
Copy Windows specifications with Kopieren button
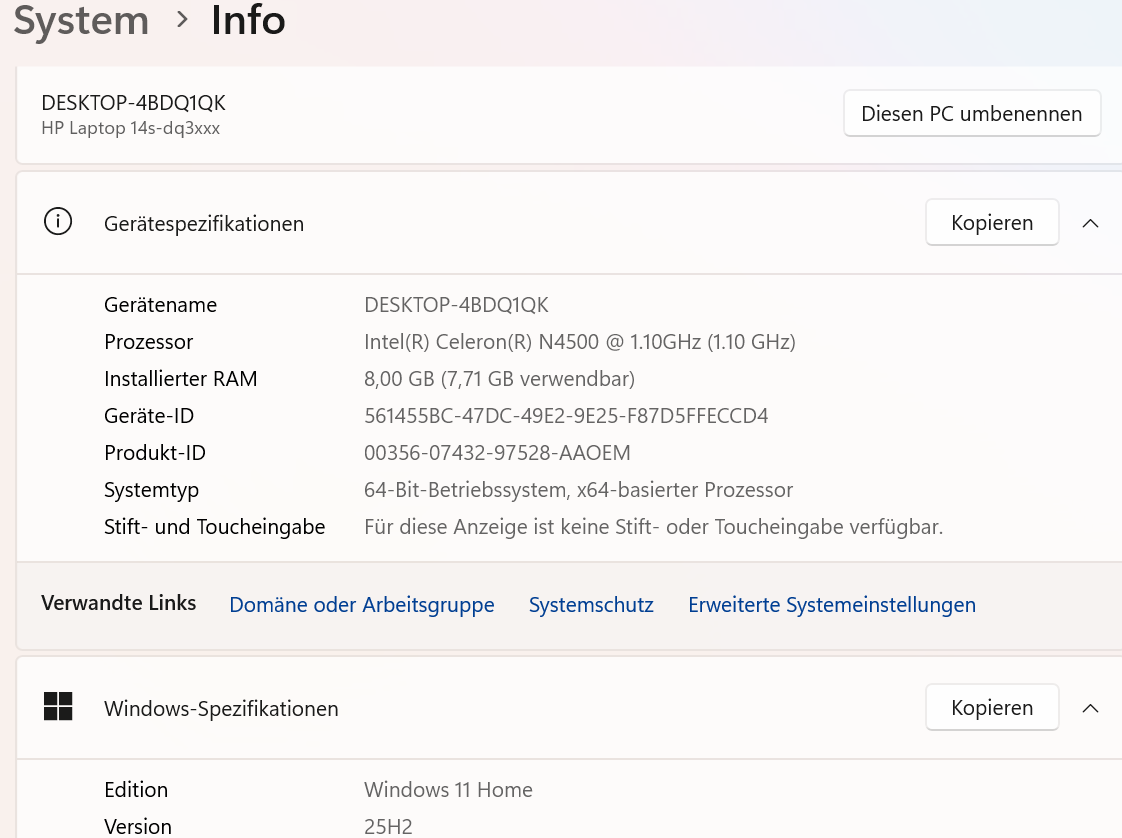point(992,708)
